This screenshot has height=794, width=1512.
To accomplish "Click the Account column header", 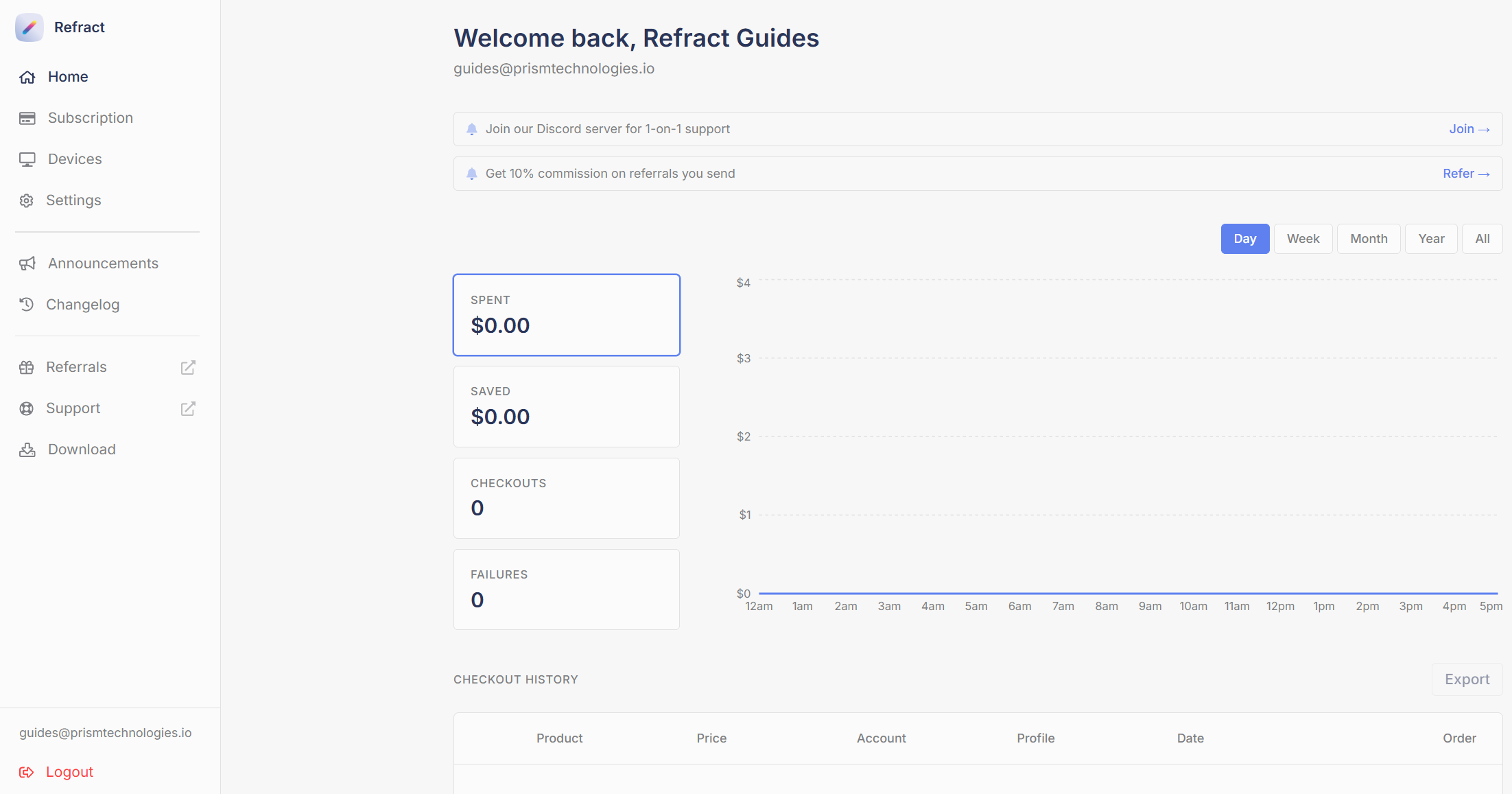I will (881, 738).
